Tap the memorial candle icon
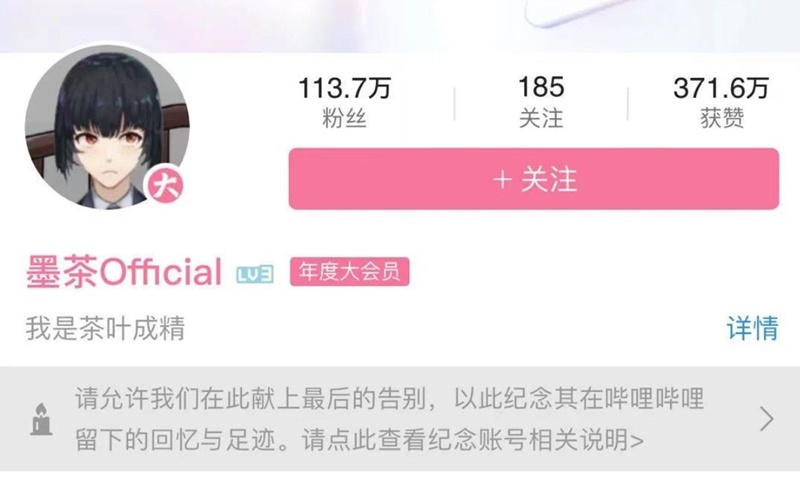This screenshot has height=480, width=800. point(41,419)
